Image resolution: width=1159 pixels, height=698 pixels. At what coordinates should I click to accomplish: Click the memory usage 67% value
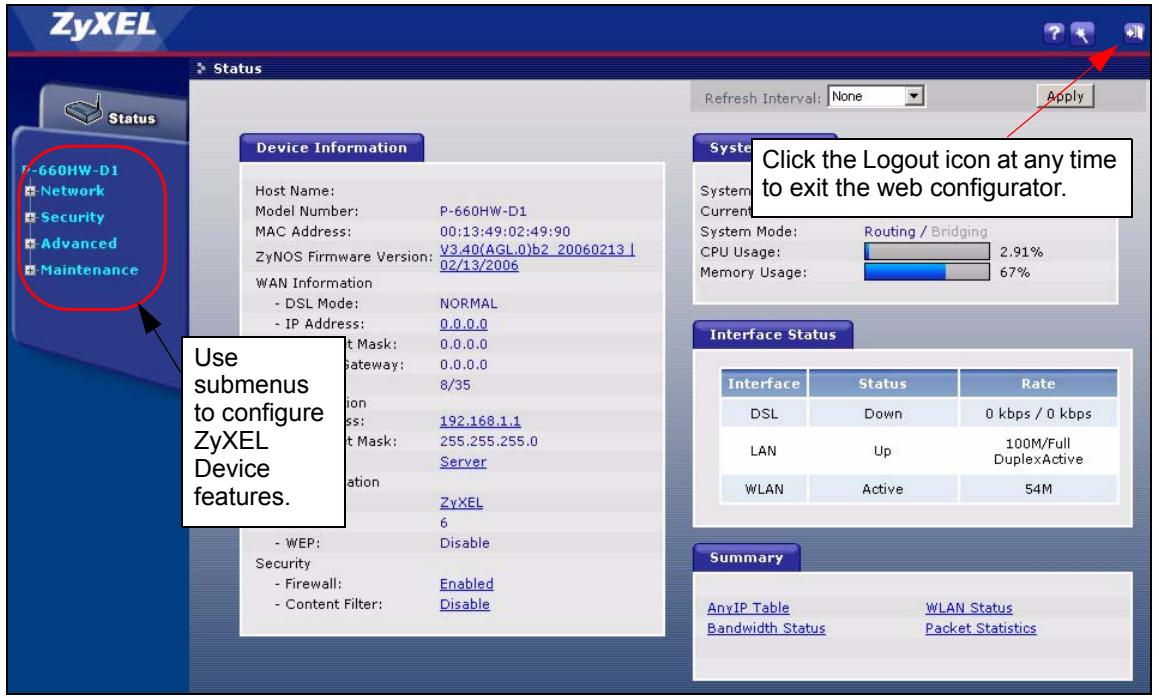point(1014,272)
